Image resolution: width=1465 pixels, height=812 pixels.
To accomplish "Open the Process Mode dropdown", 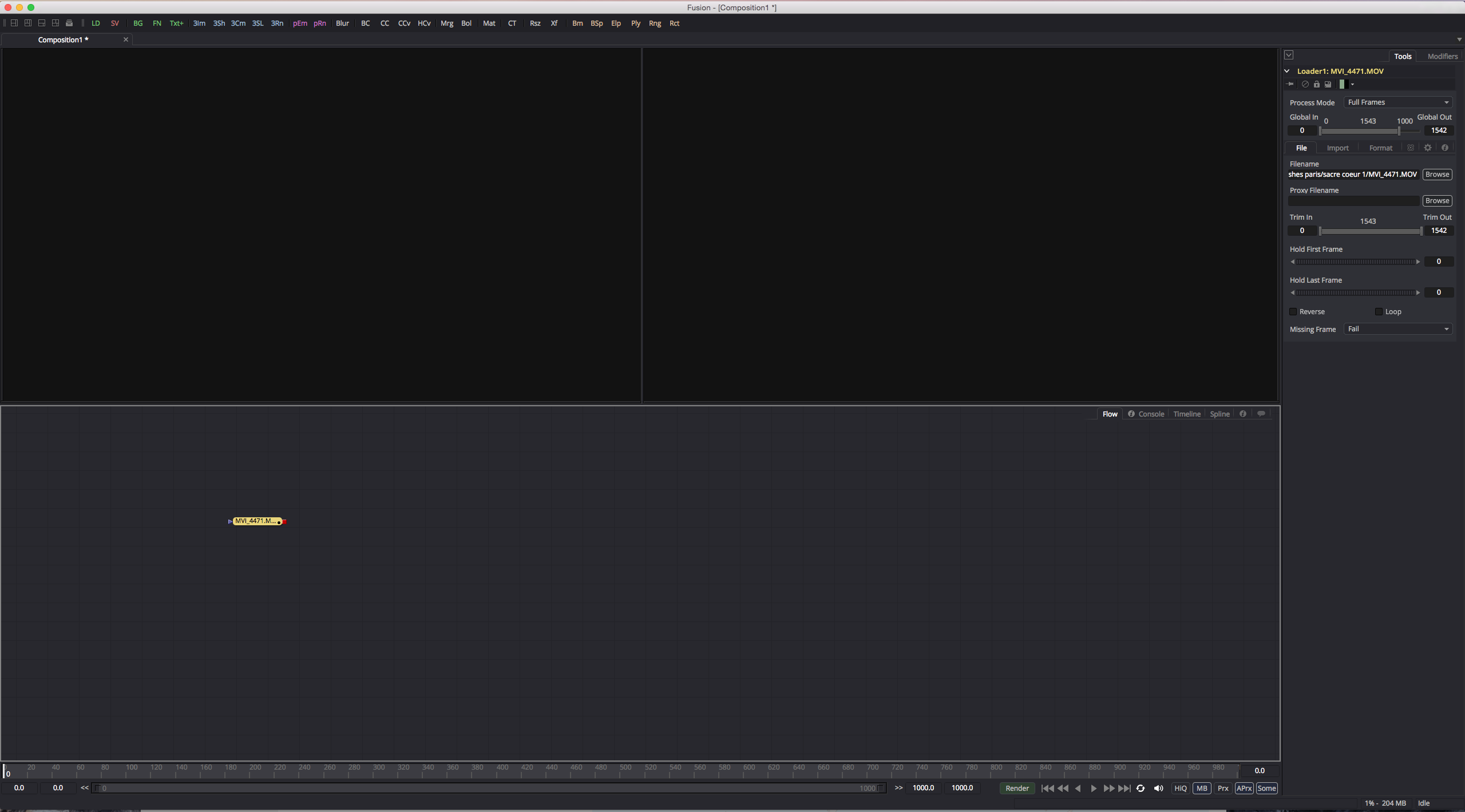I will (1397, 102).
